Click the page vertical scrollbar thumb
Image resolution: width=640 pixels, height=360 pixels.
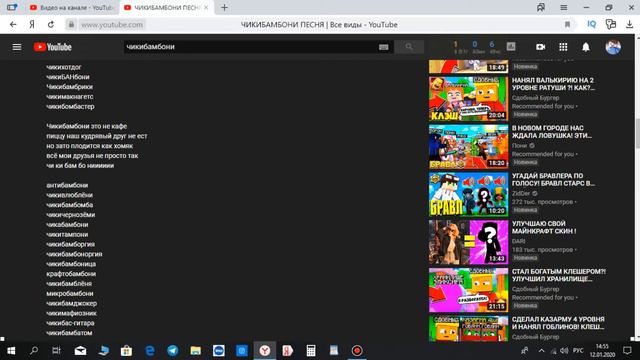coord(638,133)
